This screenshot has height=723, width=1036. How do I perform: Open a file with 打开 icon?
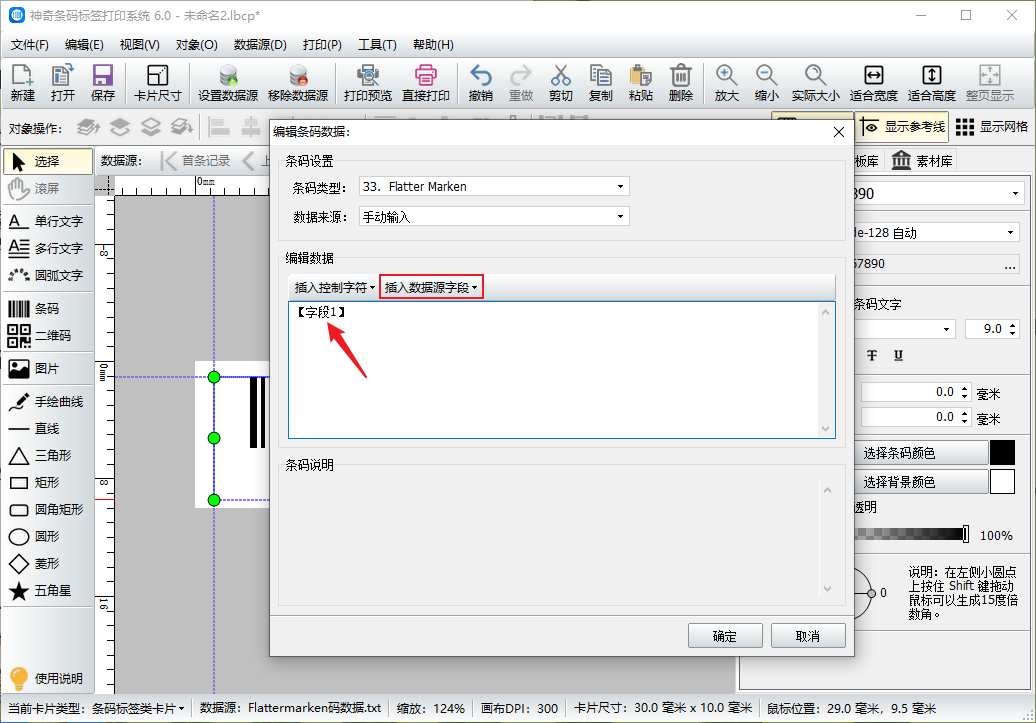tap(63, 83)
